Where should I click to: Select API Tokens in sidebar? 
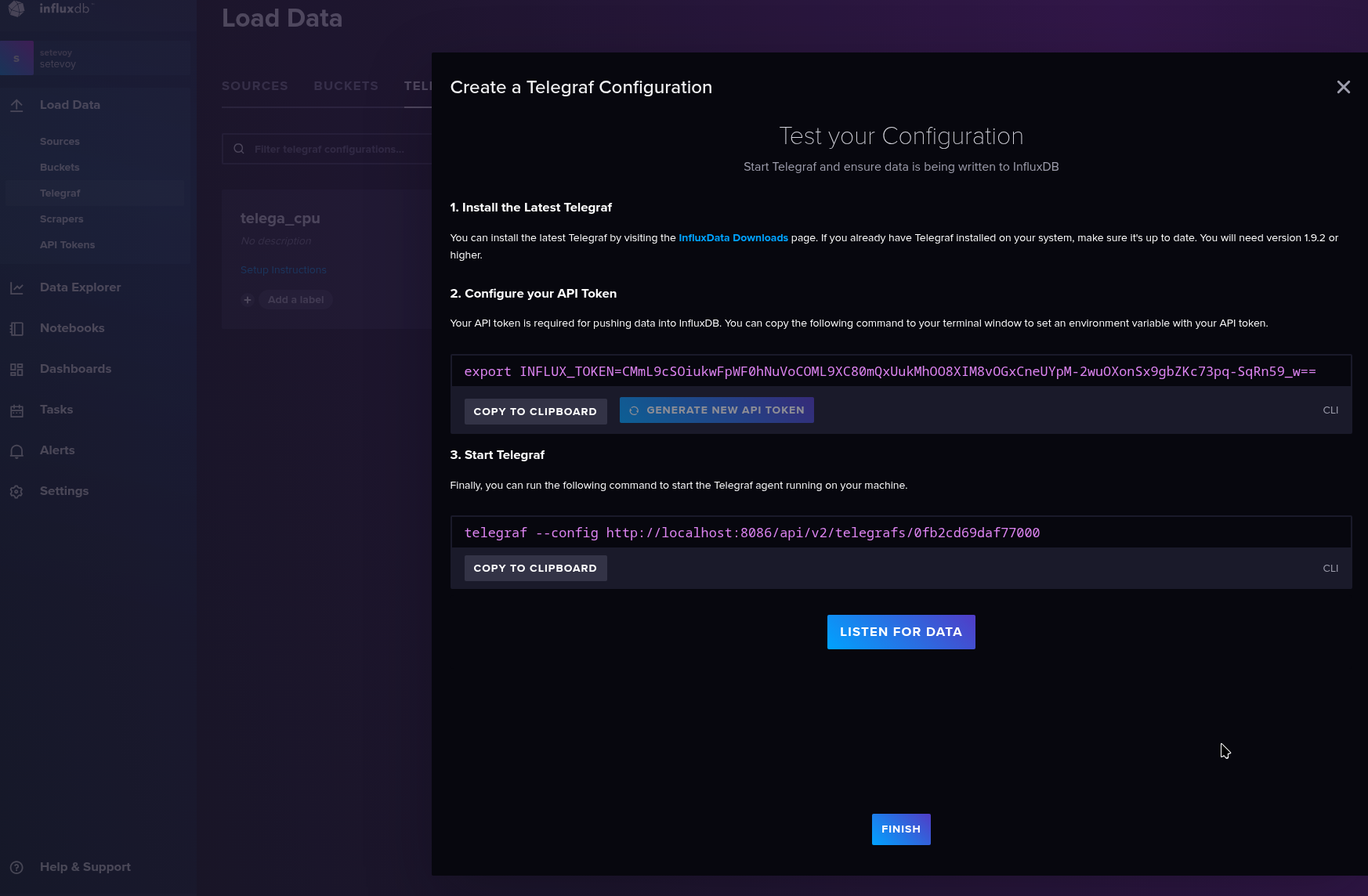[x=67, y=245]
